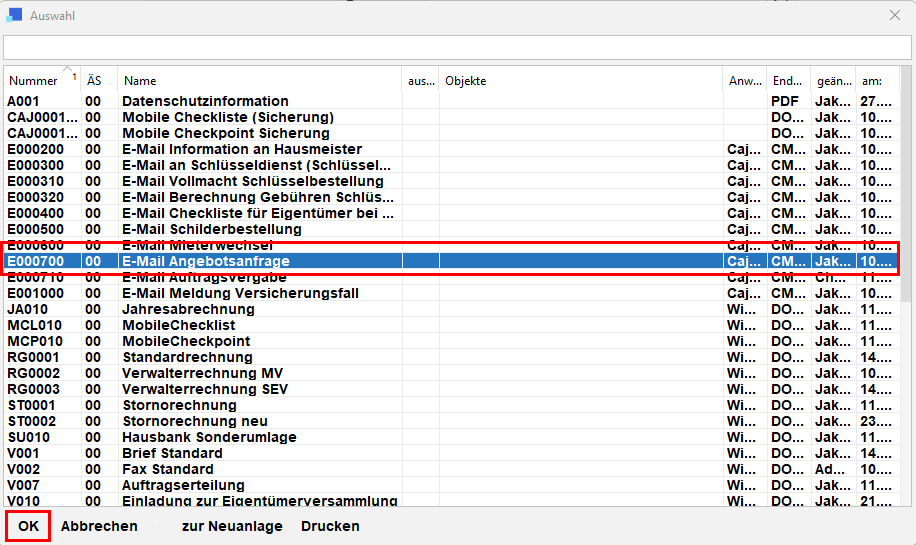The height and width of the screenshot is (545, 916).
Task: Select E-Mail Angebotsanfrage entry
Action: tap(205, 261)
